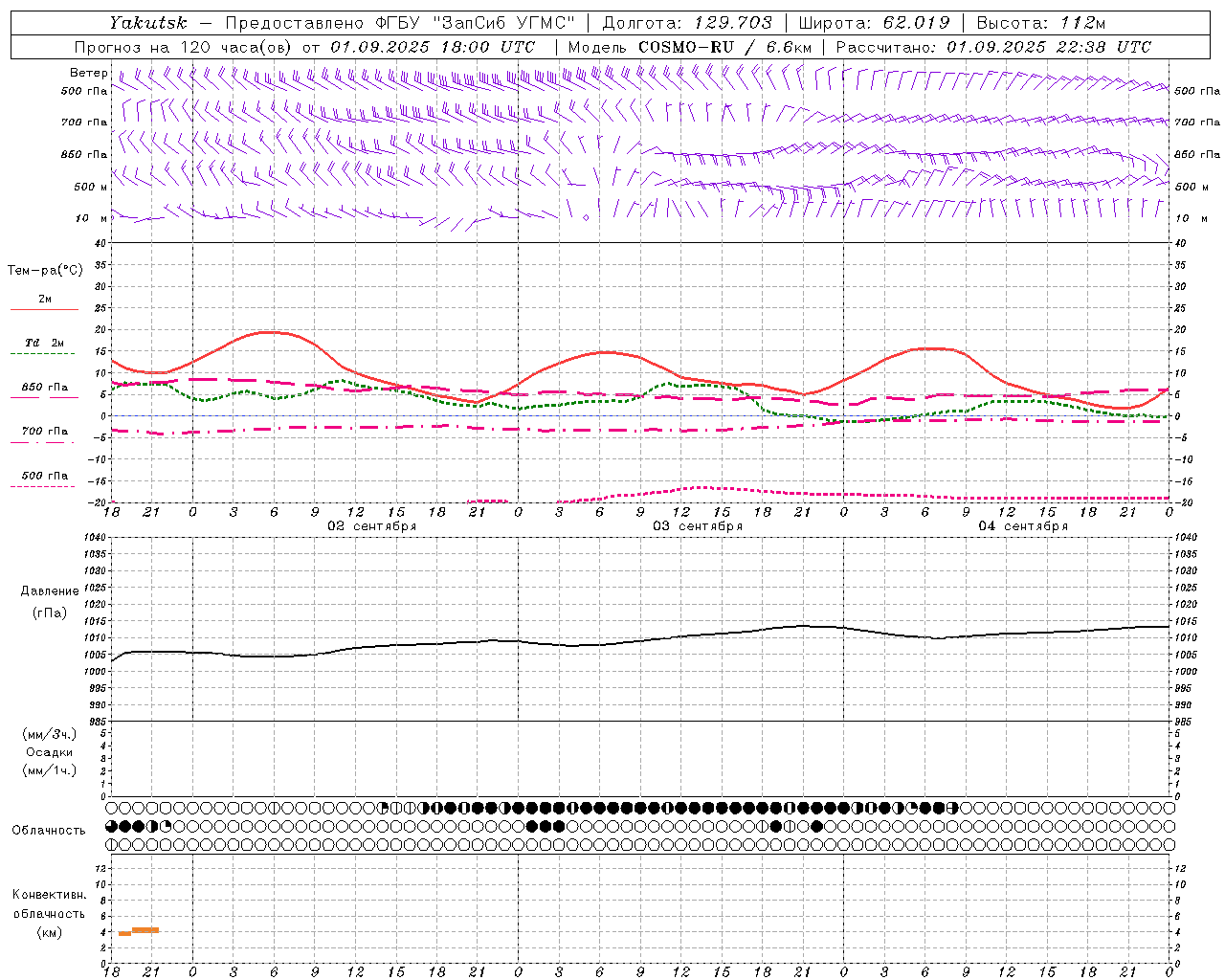This screenshot has width=1225, height=980.
Task: Click the '04 сентября' date label
Action: [x=1023, y=526]
